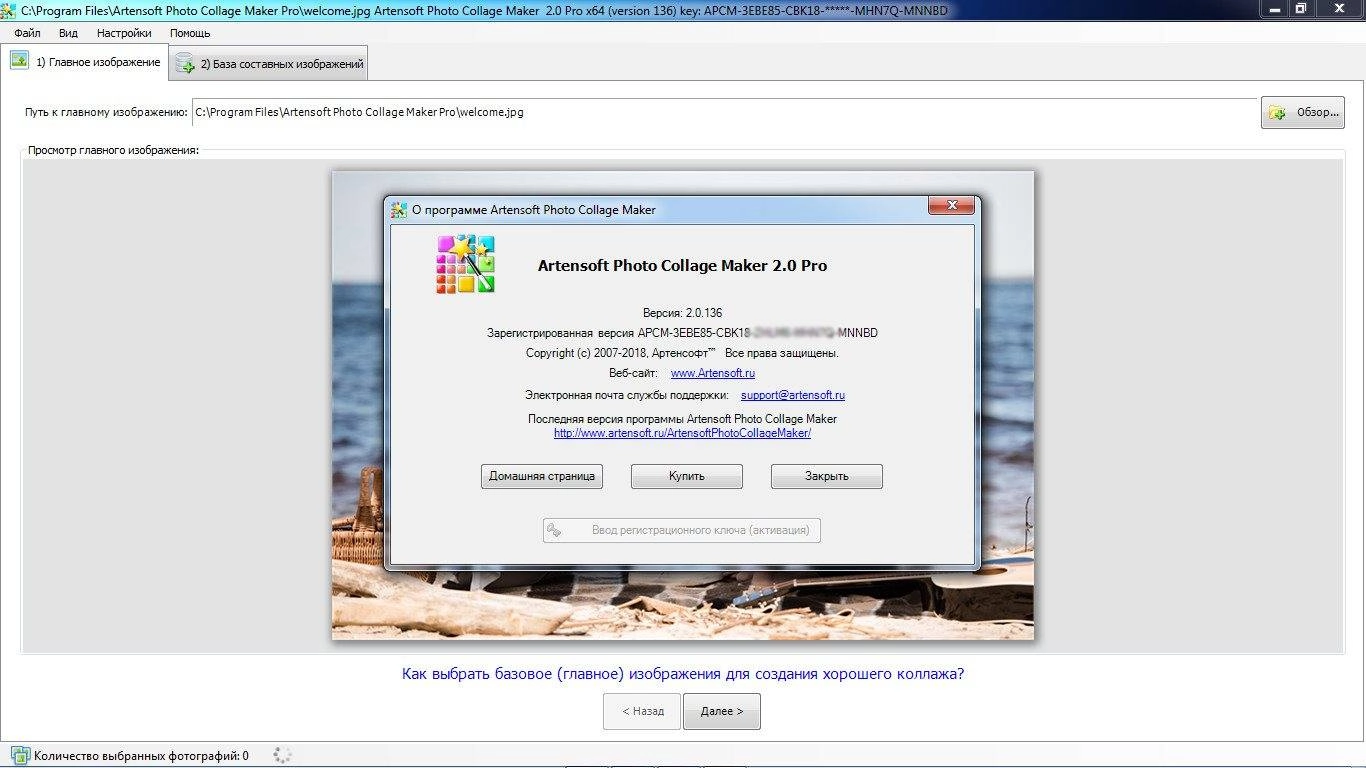
Task: Click the folder icon on Обзор button
Action: pyautogui.click(x=1277, y=113)
